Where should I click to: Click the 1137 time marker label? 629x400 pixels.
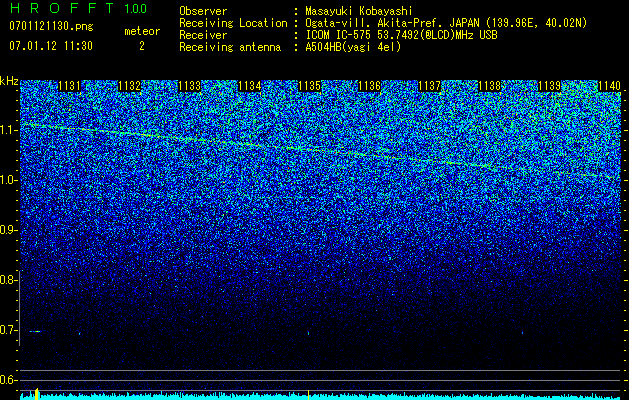[429, 86]
